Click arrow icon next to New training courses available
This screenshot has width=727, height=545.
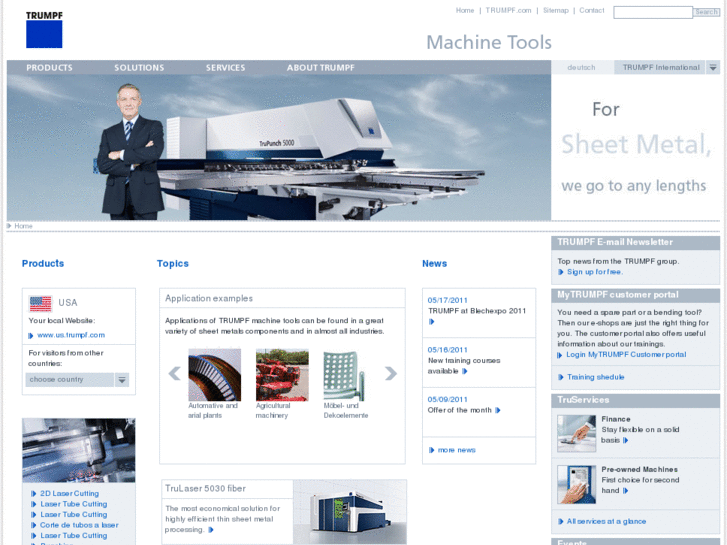tap(465, 371)
